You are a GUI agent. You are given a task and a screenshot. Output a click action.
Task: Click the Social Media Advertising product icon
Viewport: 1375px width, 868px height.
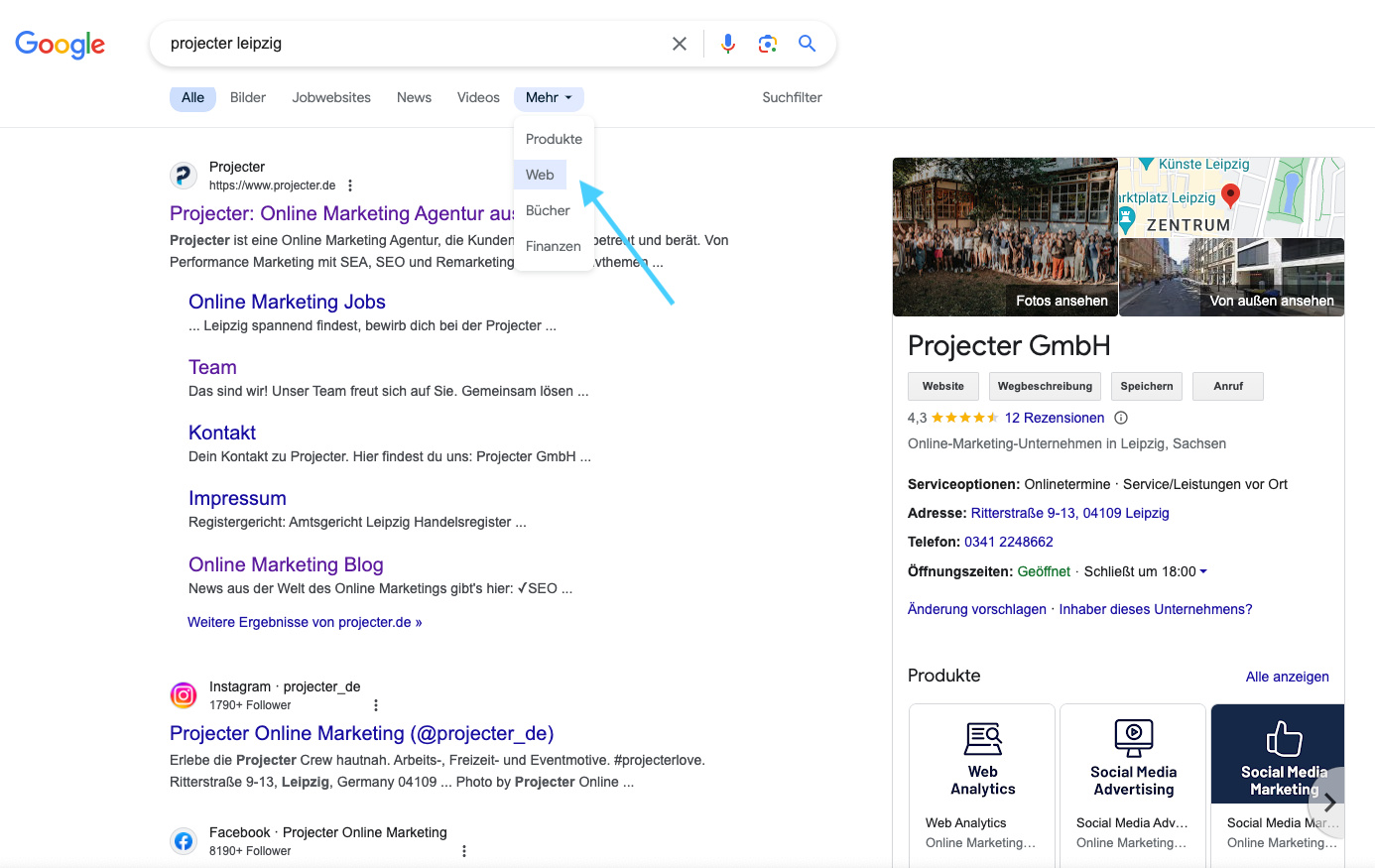(x=1134, y=739)
